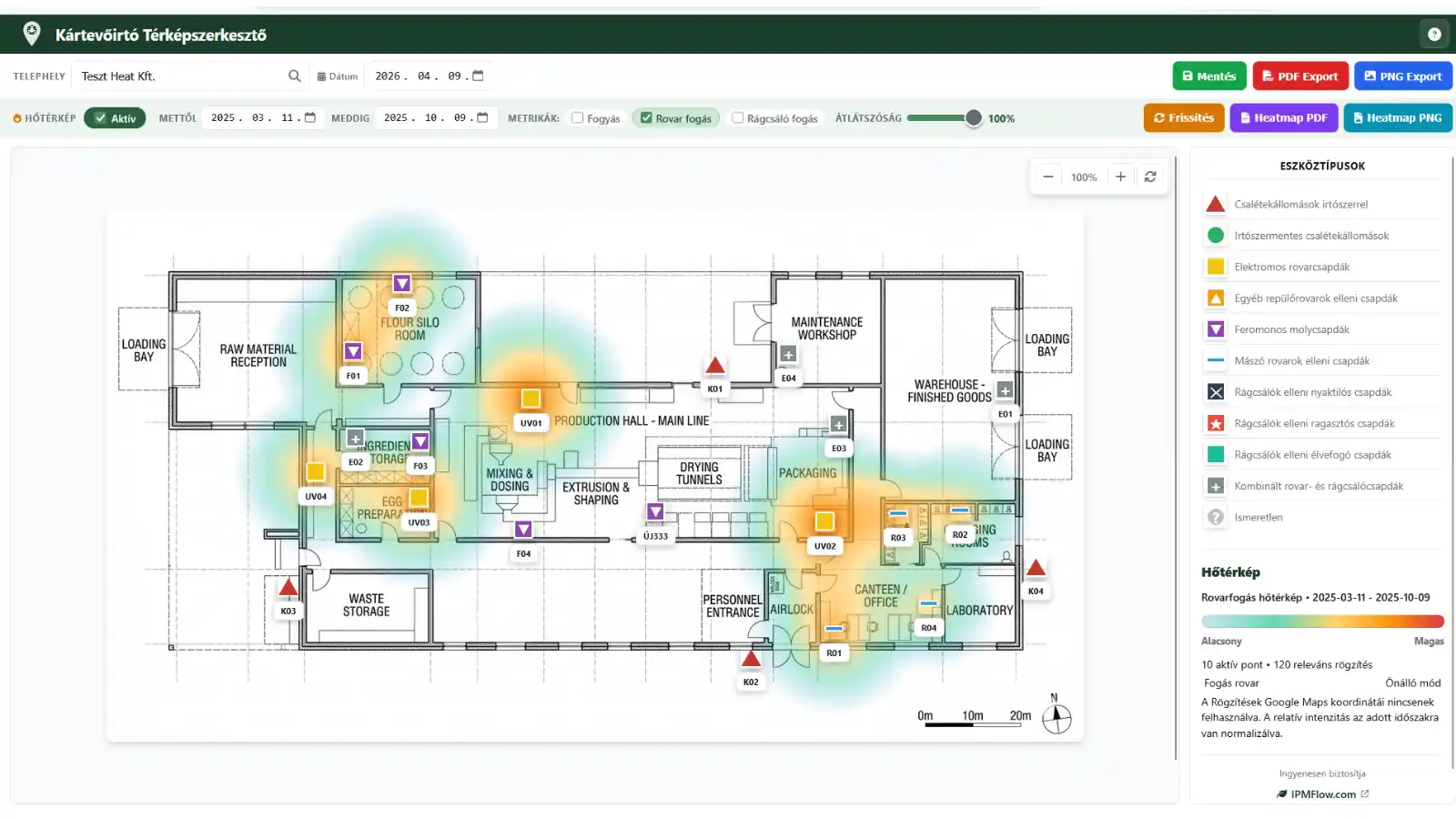Enable the Rágcsáló fogás checkbox
Screen dimensions: 1456x819
738,118
